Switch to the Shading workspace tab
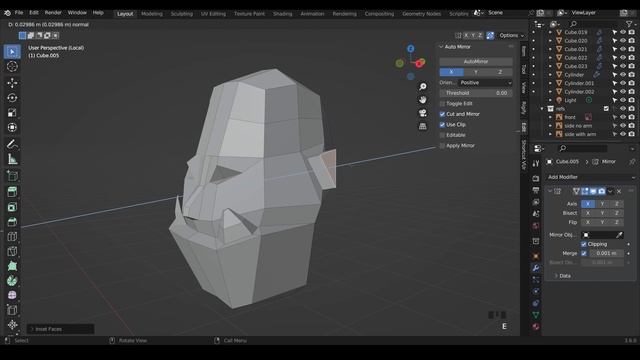This screenshot has height=360, width=640. [282, 13]
